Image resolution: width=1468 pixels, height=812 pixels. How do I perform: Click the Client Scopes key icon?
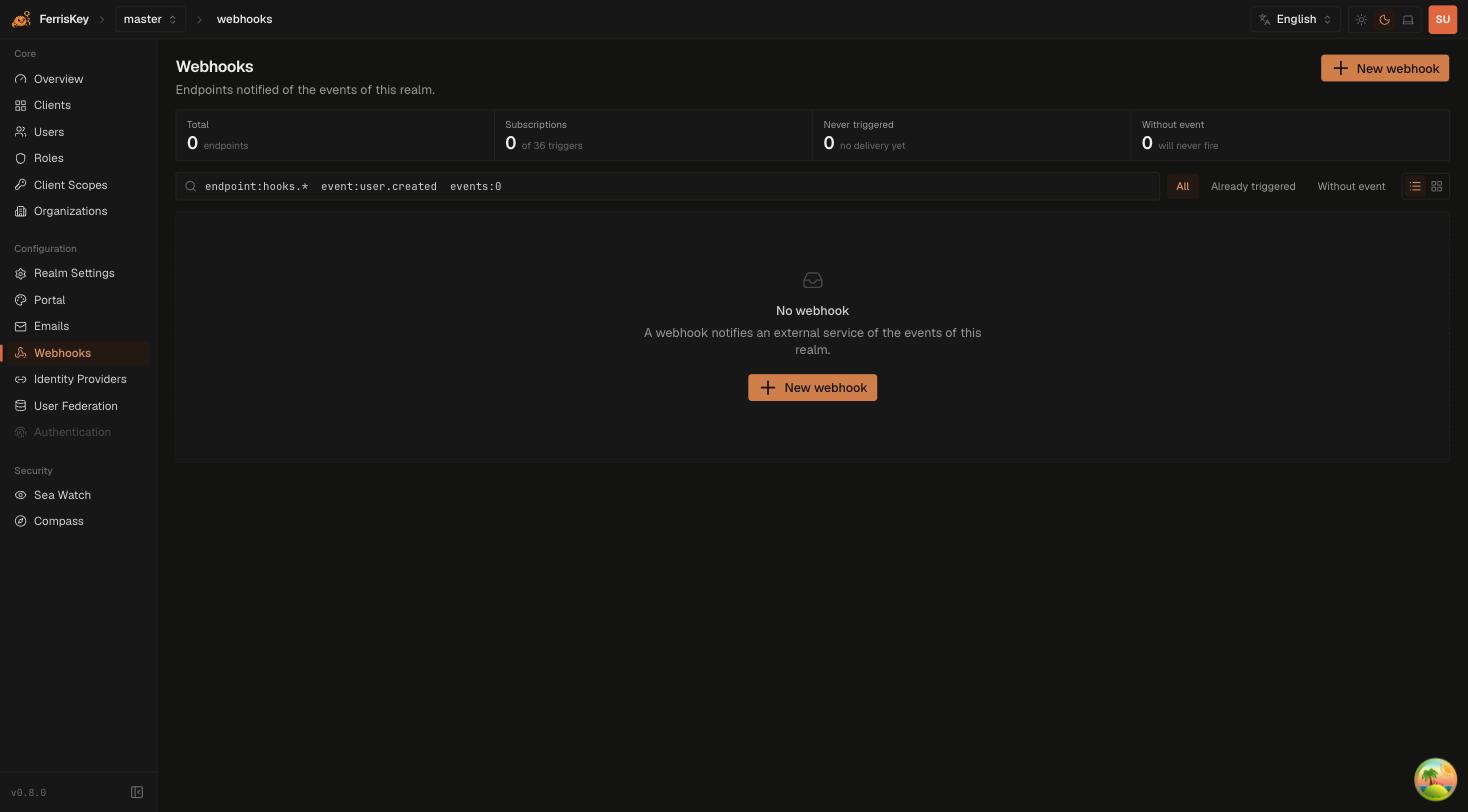point(20,185)
